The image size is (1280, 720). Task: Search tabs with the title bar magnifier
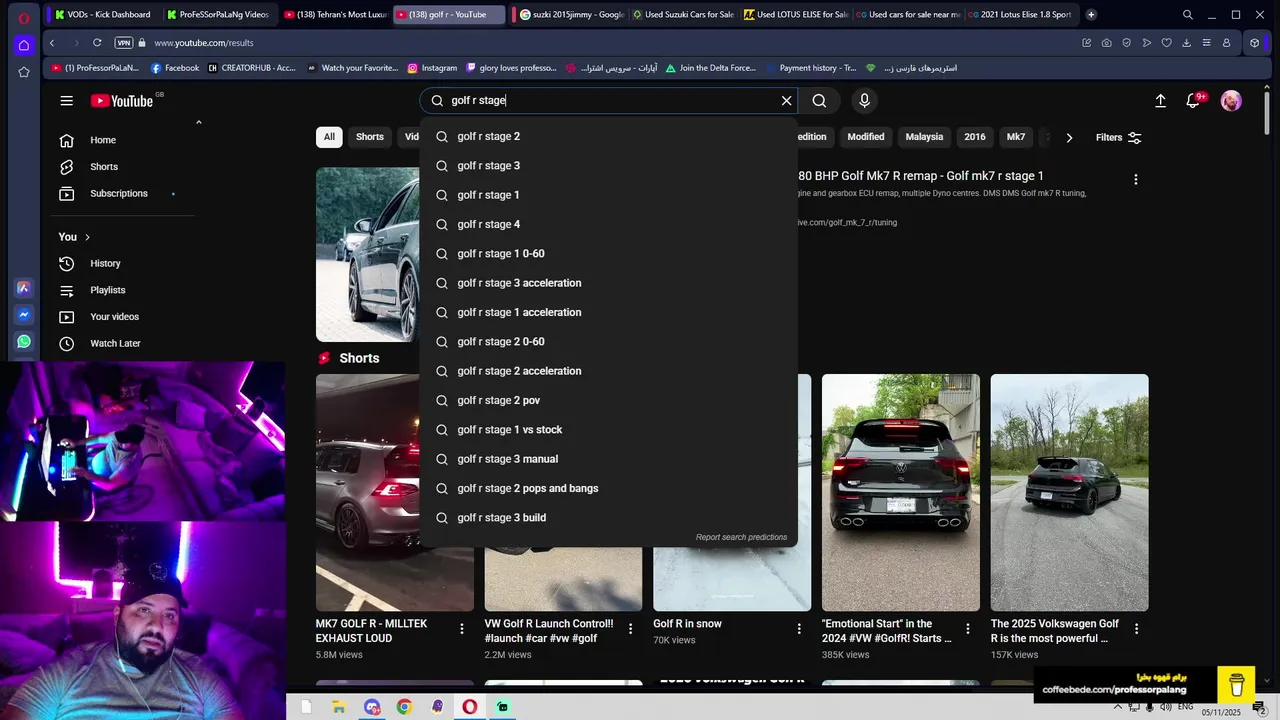[x=1187, y=15]
